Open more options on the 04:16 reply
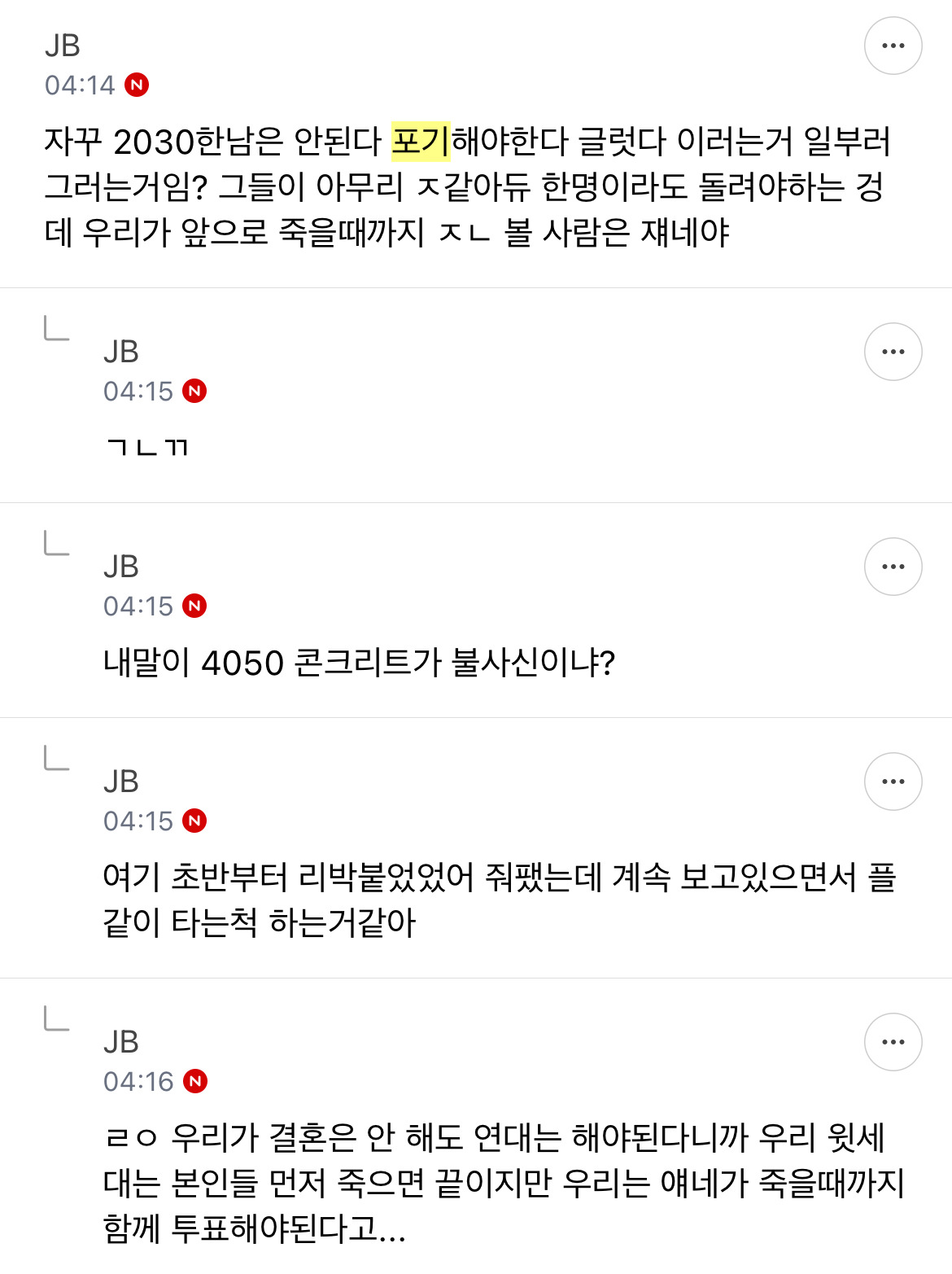This screenshot has width=952, height=1274. click(x=893, y=1042)
